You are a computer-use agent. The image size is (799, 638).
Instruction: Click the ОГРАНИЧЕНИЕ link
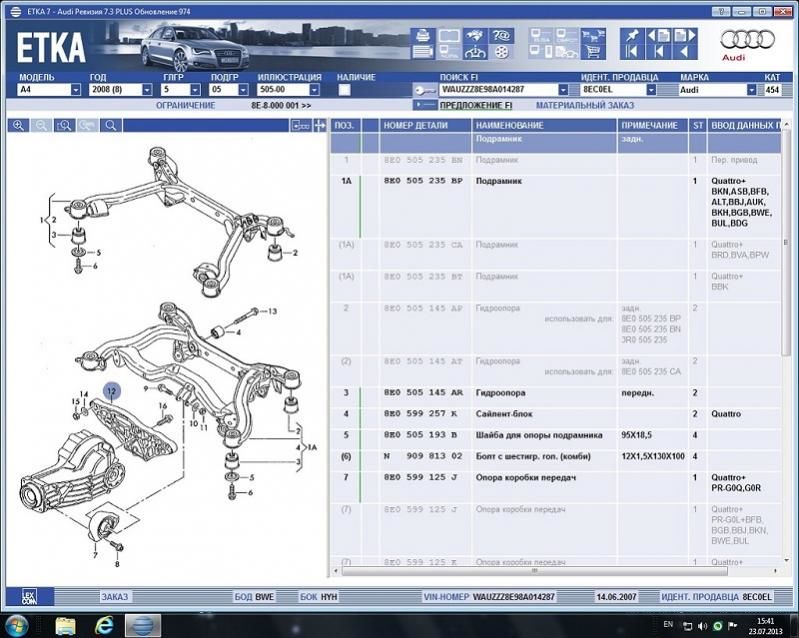(x=185, y=105)
